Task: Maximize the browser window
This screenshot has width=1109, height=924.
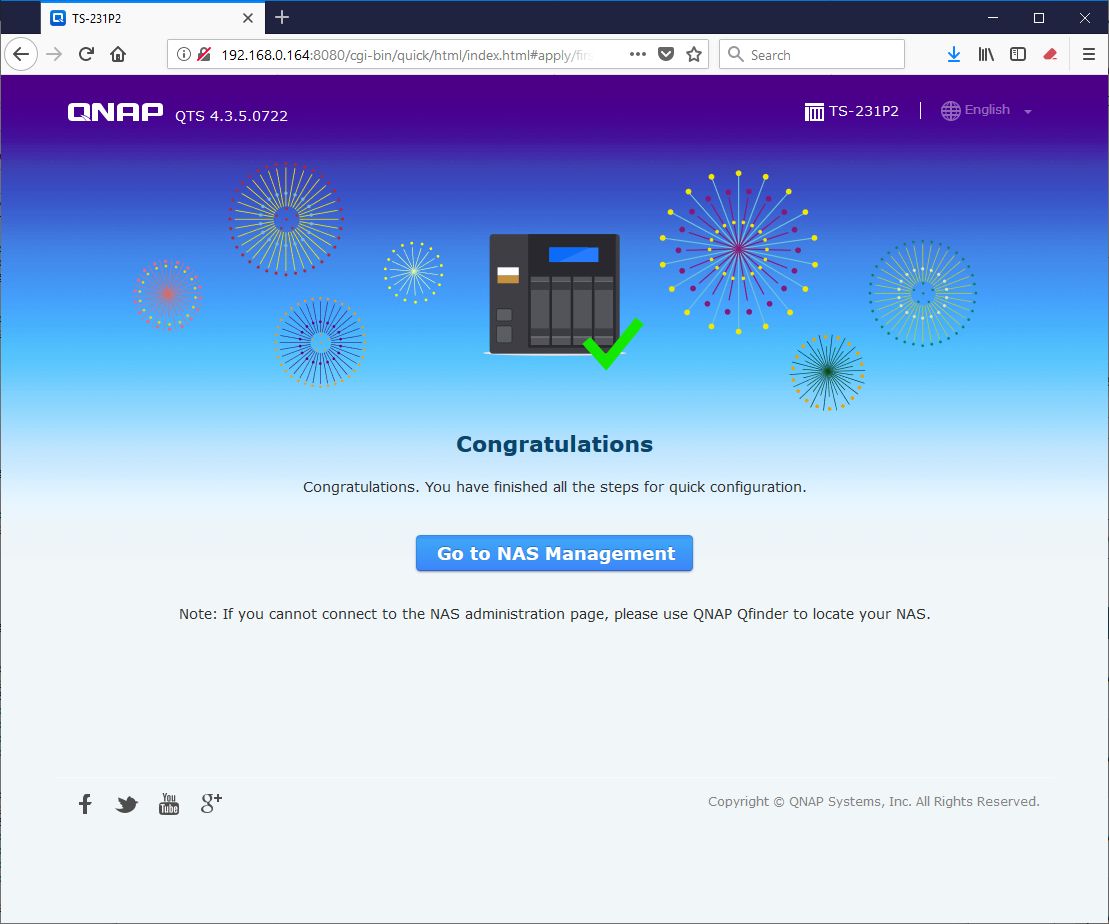Action: [1039, 18]
